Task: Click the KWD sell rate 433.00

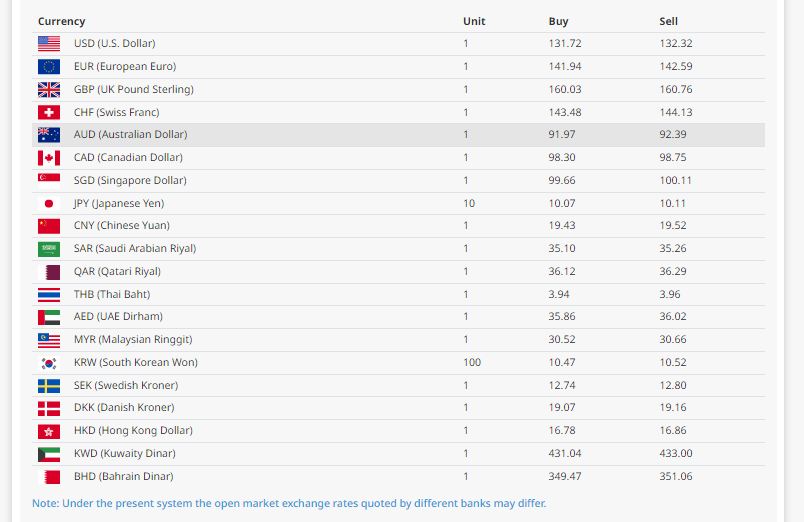Action: (x=676, y=454)
